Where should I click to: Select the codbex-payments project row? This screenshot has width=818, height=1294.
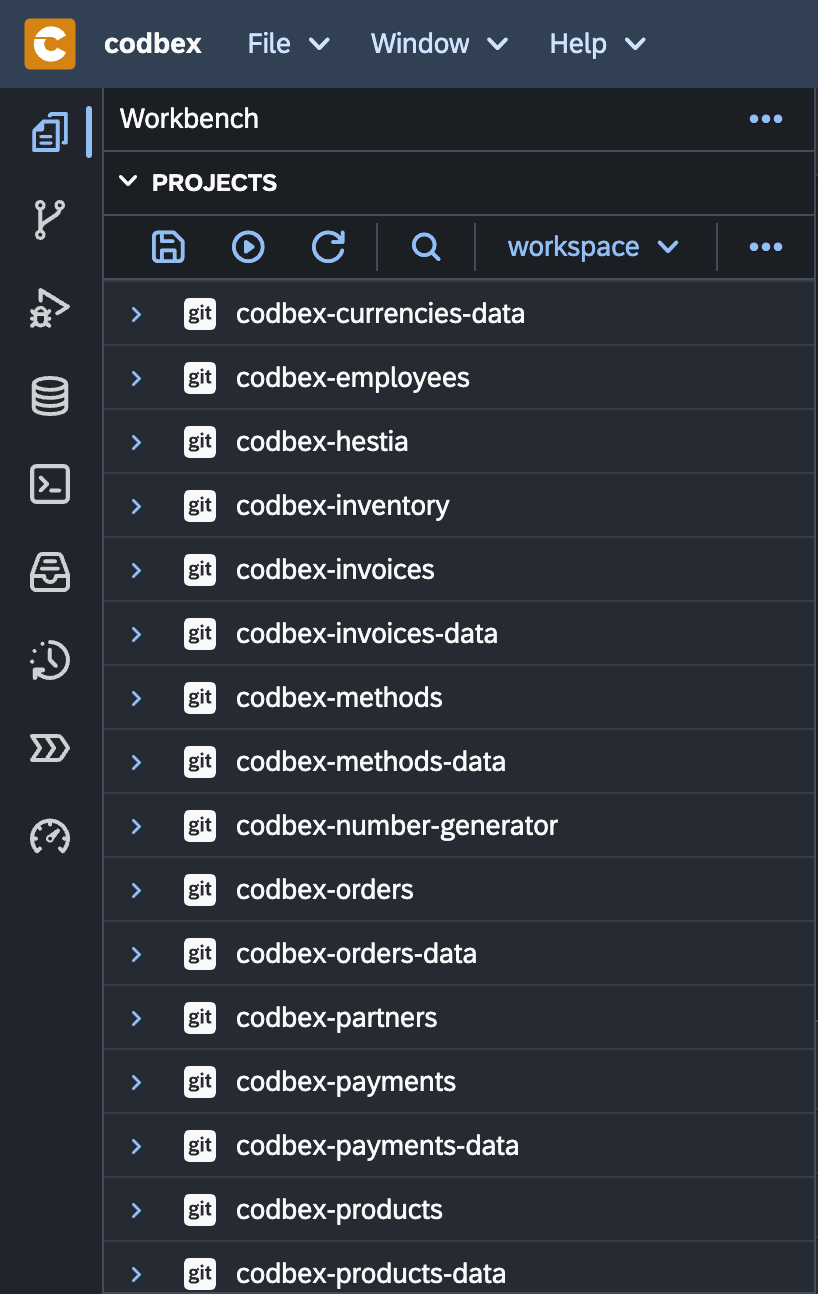(459, 1082)
